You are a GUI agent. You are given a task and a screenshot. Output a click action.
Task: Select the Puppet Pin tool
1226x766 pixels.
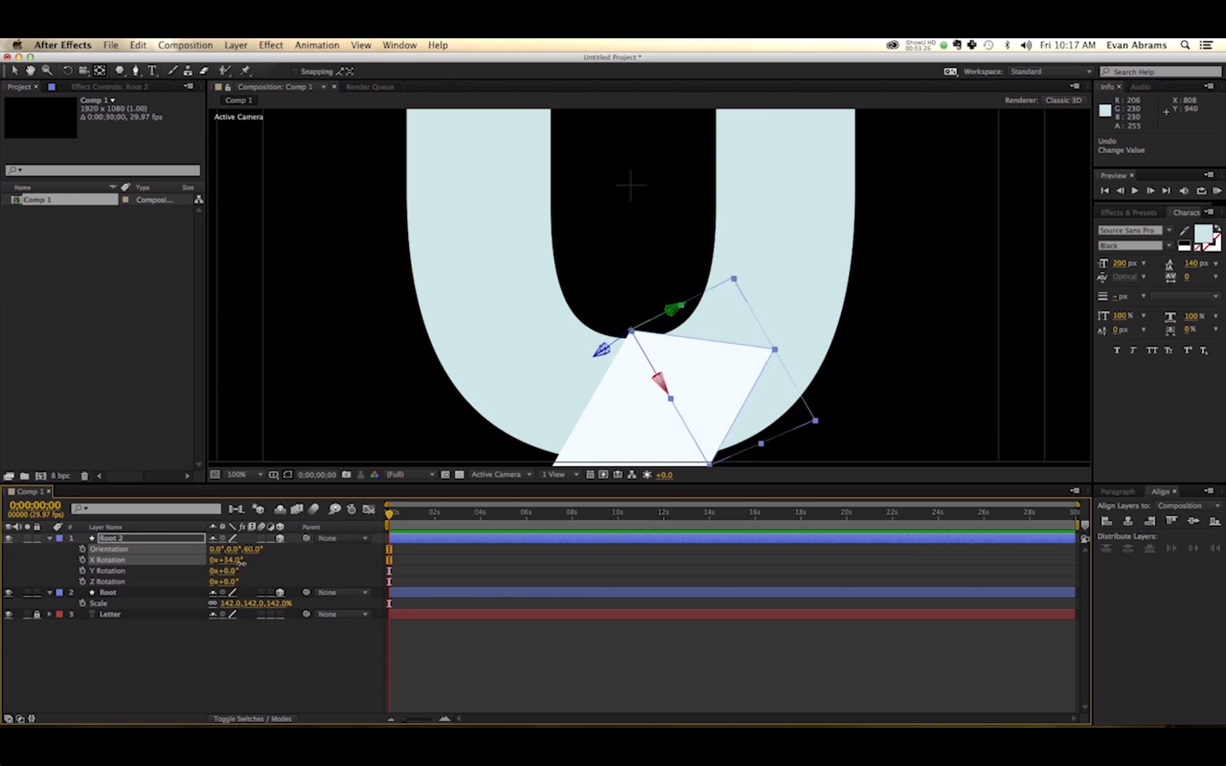coord(244,71)
